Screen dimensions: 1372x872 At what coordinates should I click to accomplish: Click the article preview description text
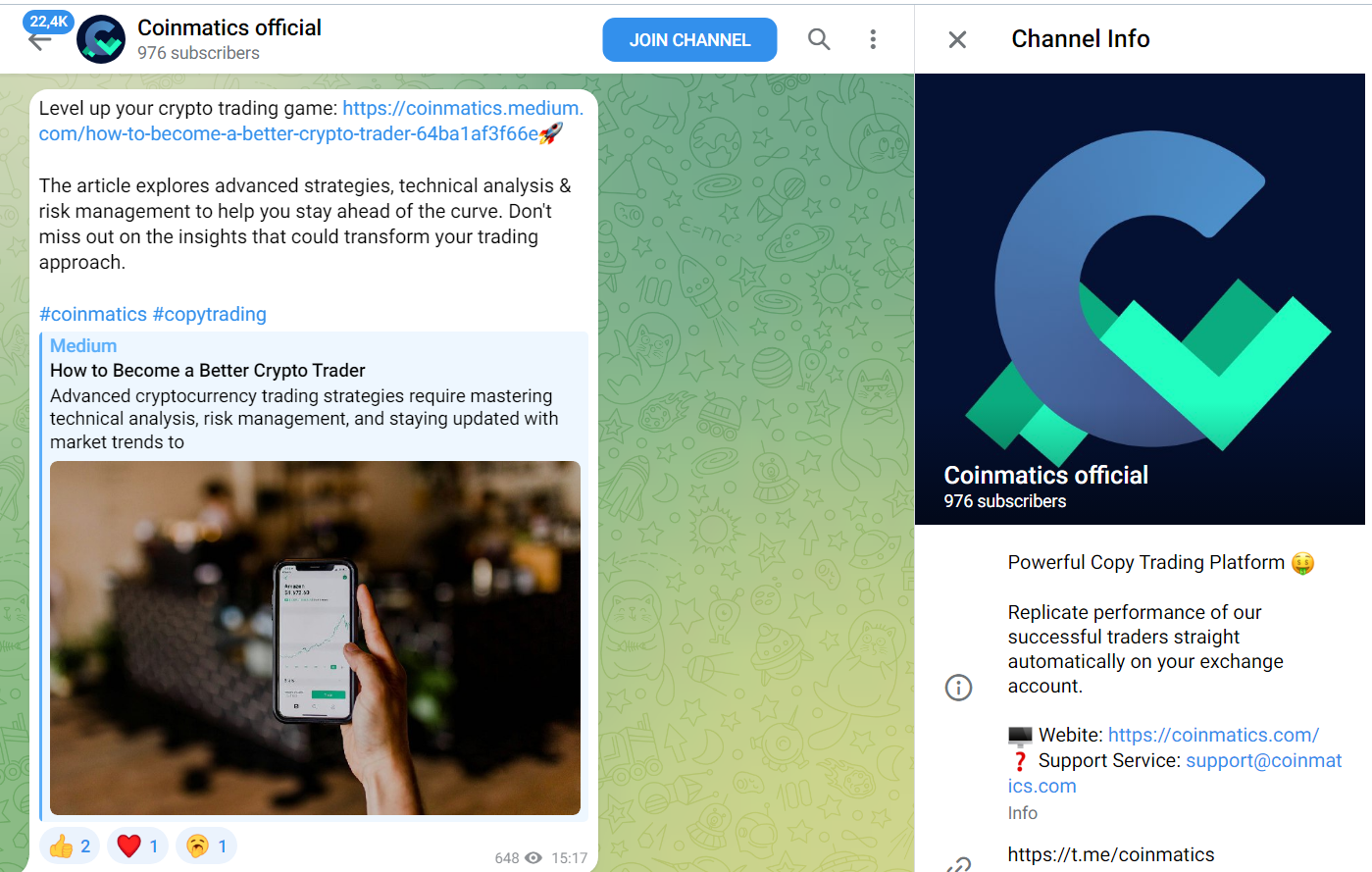(x=304, y=419)
